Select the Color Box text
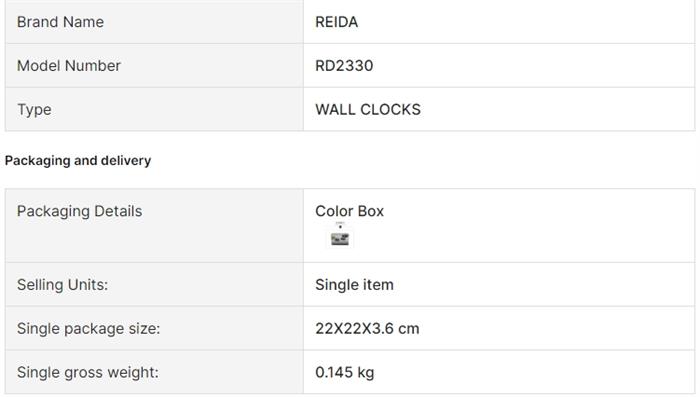Image resolution: width=700 pixels, height=397 pixels. pos(350,211)
